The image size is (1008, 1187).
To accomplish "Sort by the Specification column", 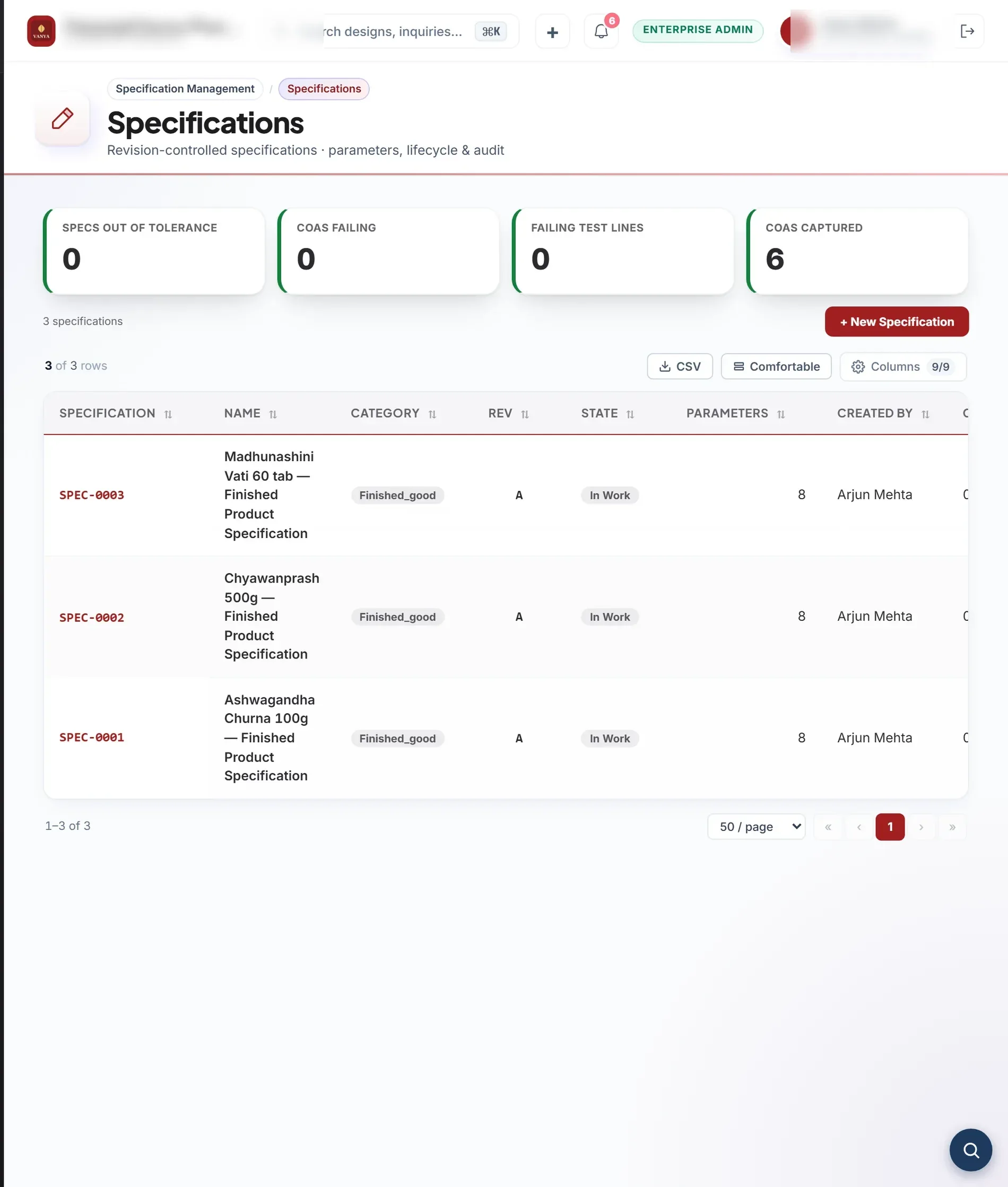I will click(x=168, y=414).
